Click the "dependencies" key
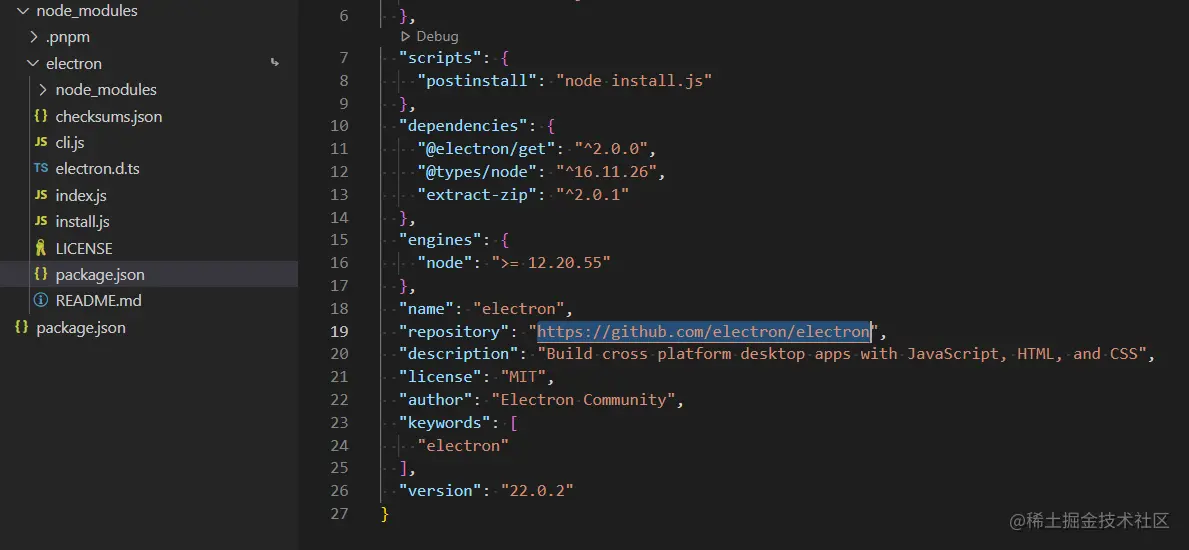The image size is (1189, 550). 464,126
